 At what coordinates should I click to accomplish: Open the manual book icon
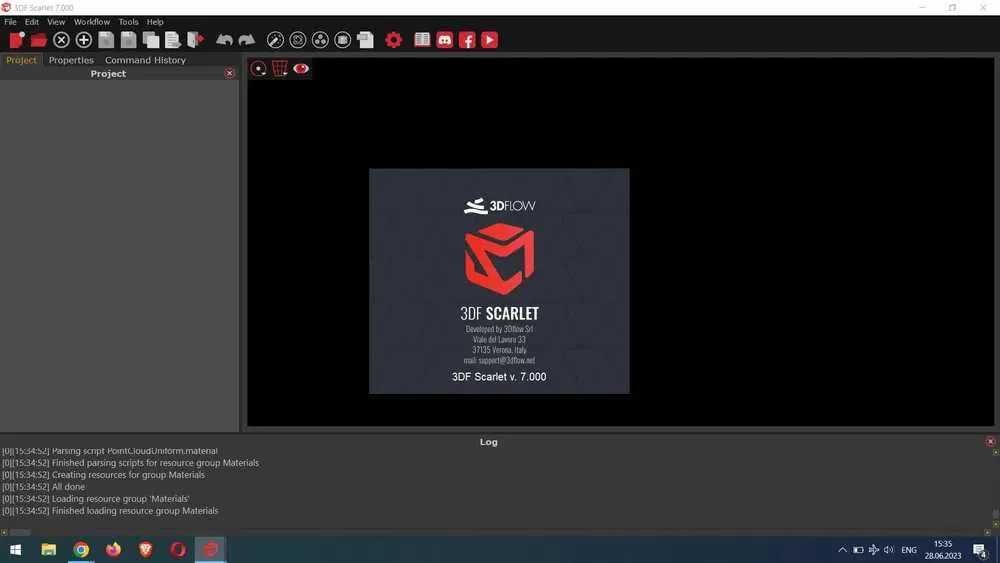pyautogui.click(x=422, y=40)
